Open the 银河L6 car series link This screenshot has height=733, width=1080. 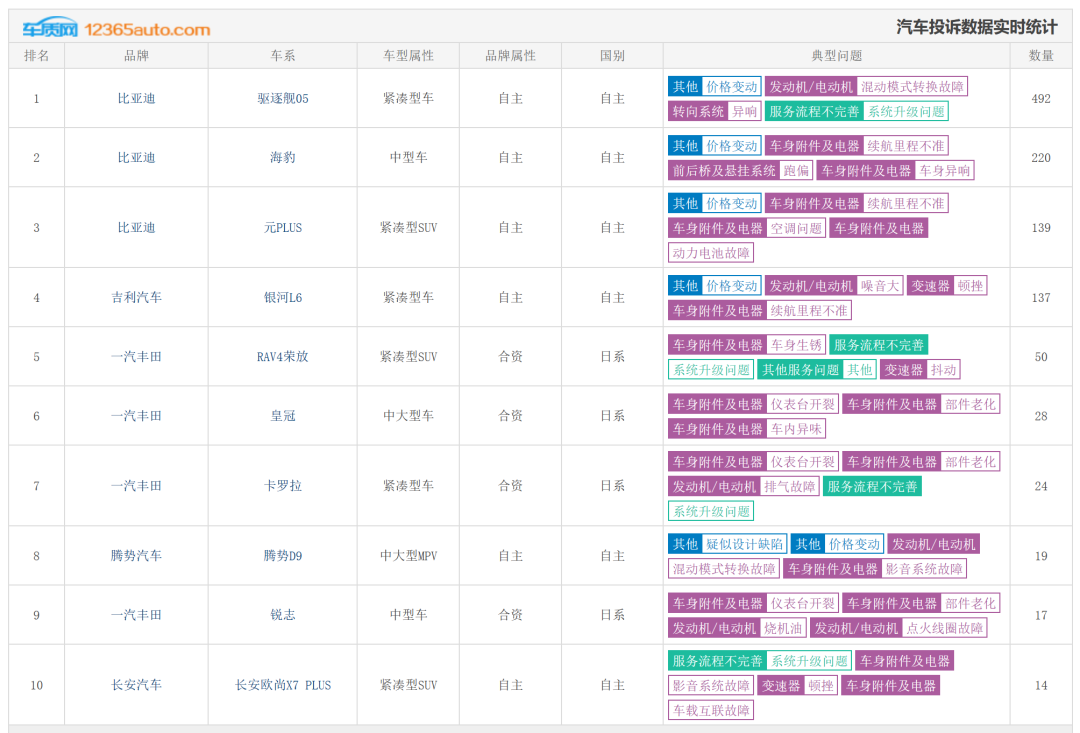[283, 298]
